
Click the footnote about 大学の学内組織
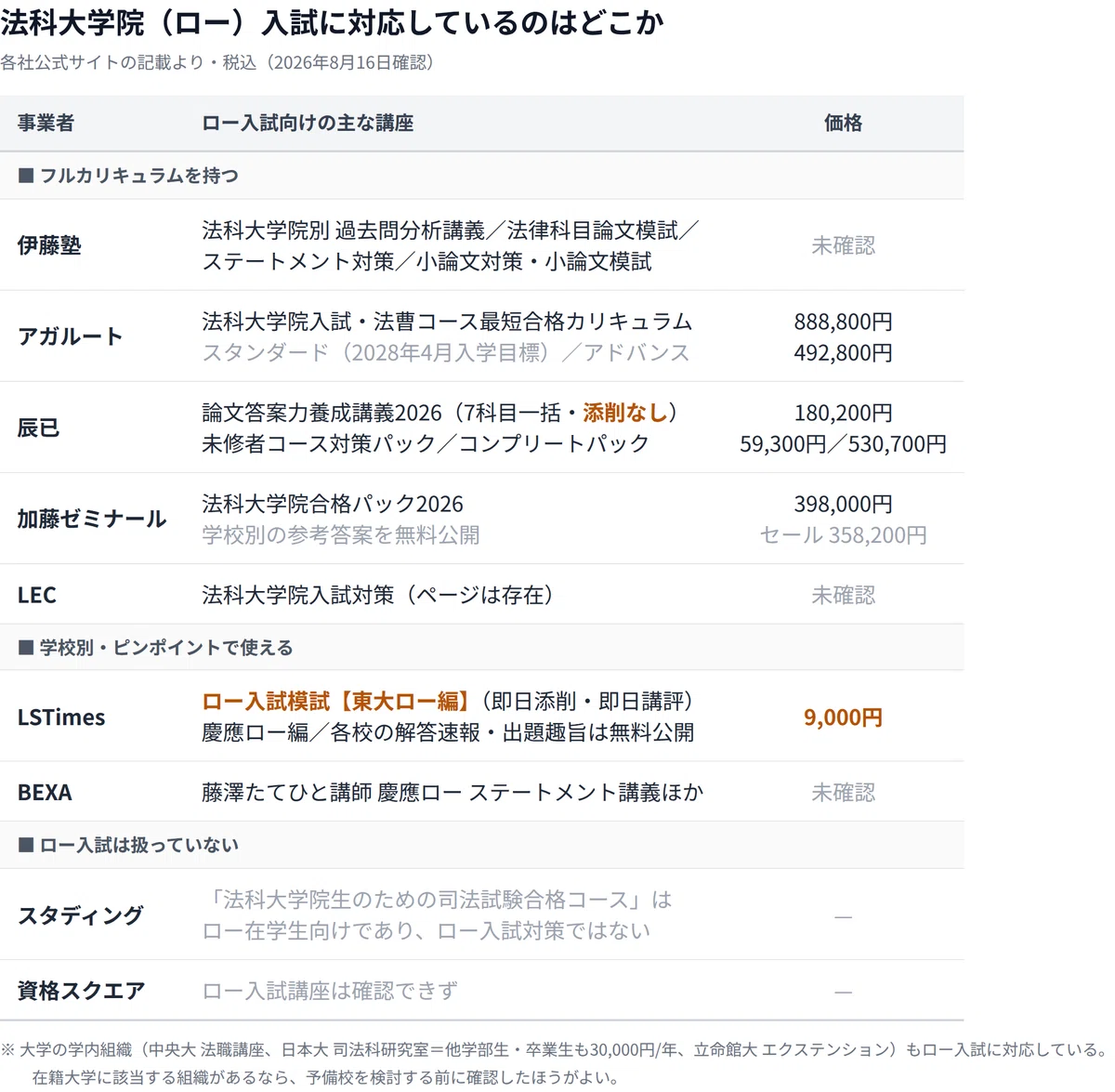click(x=556, y=1049)
